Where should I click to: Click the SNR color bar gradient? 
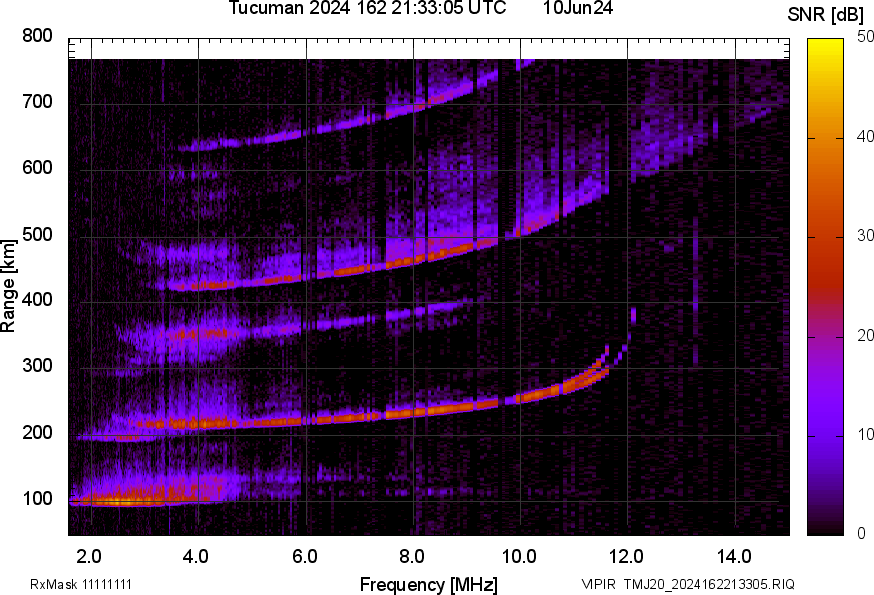tap(826, 287)
